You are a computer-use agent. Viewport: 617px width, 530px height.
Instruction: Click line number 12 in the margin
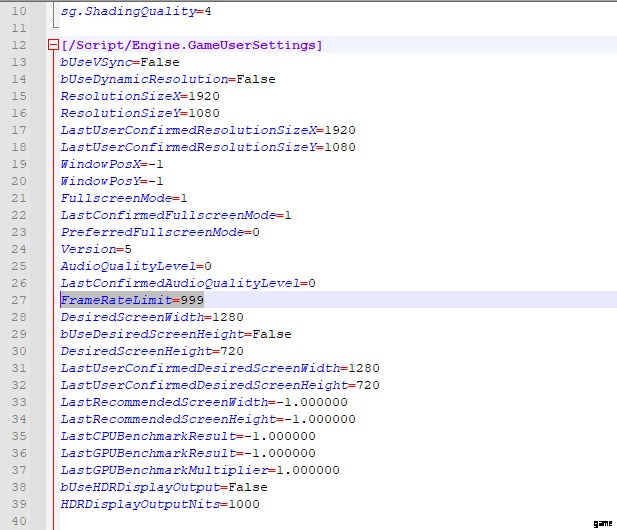click(20, 46)
